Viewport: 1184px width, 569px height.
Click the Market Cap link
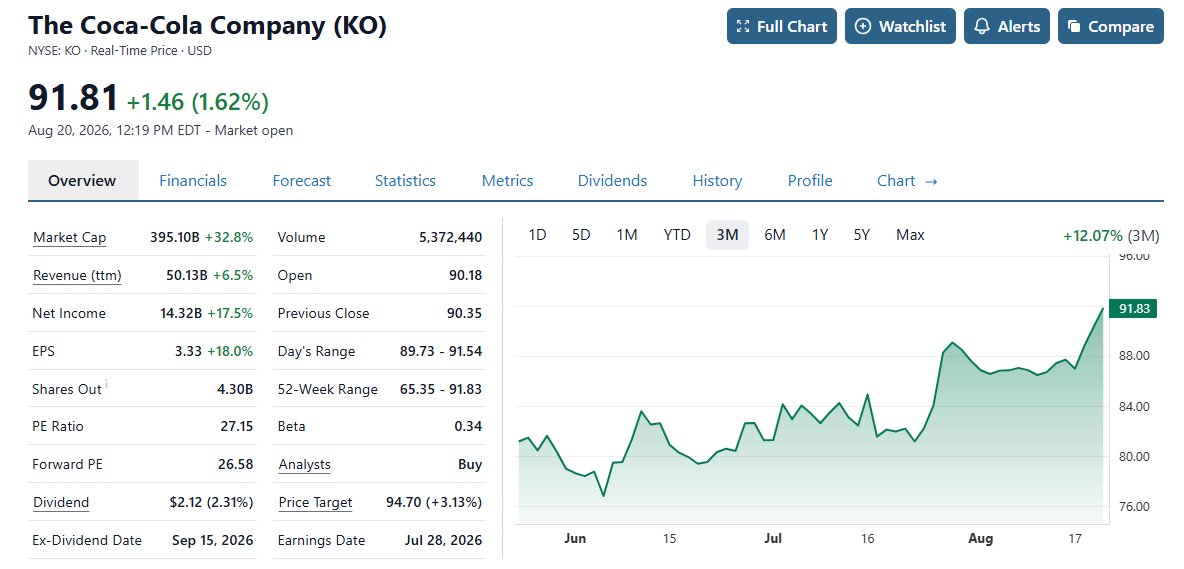pos(69,238)
